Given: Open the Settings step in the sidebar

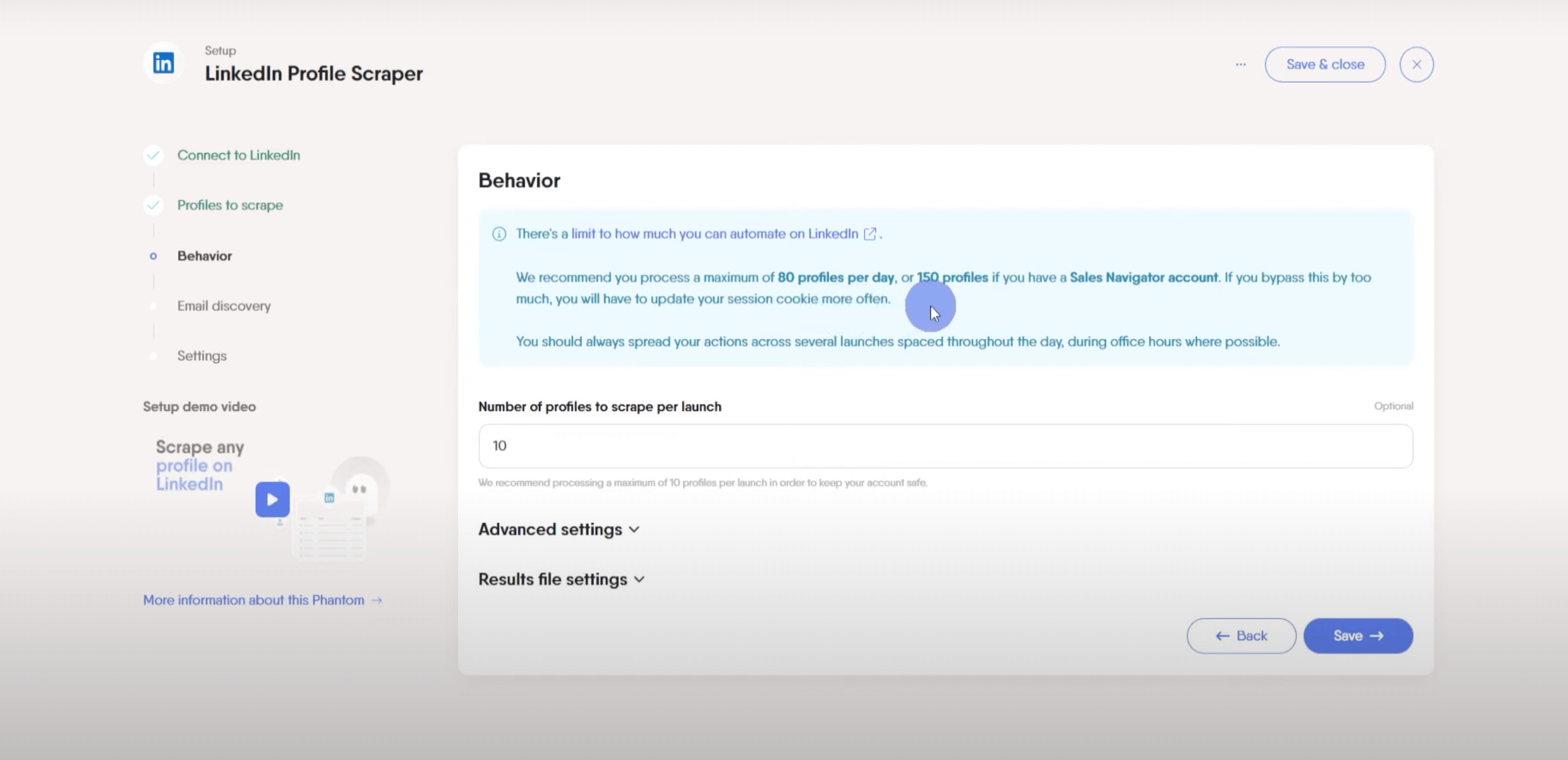Looking at the screenshot, I should 201,356.
